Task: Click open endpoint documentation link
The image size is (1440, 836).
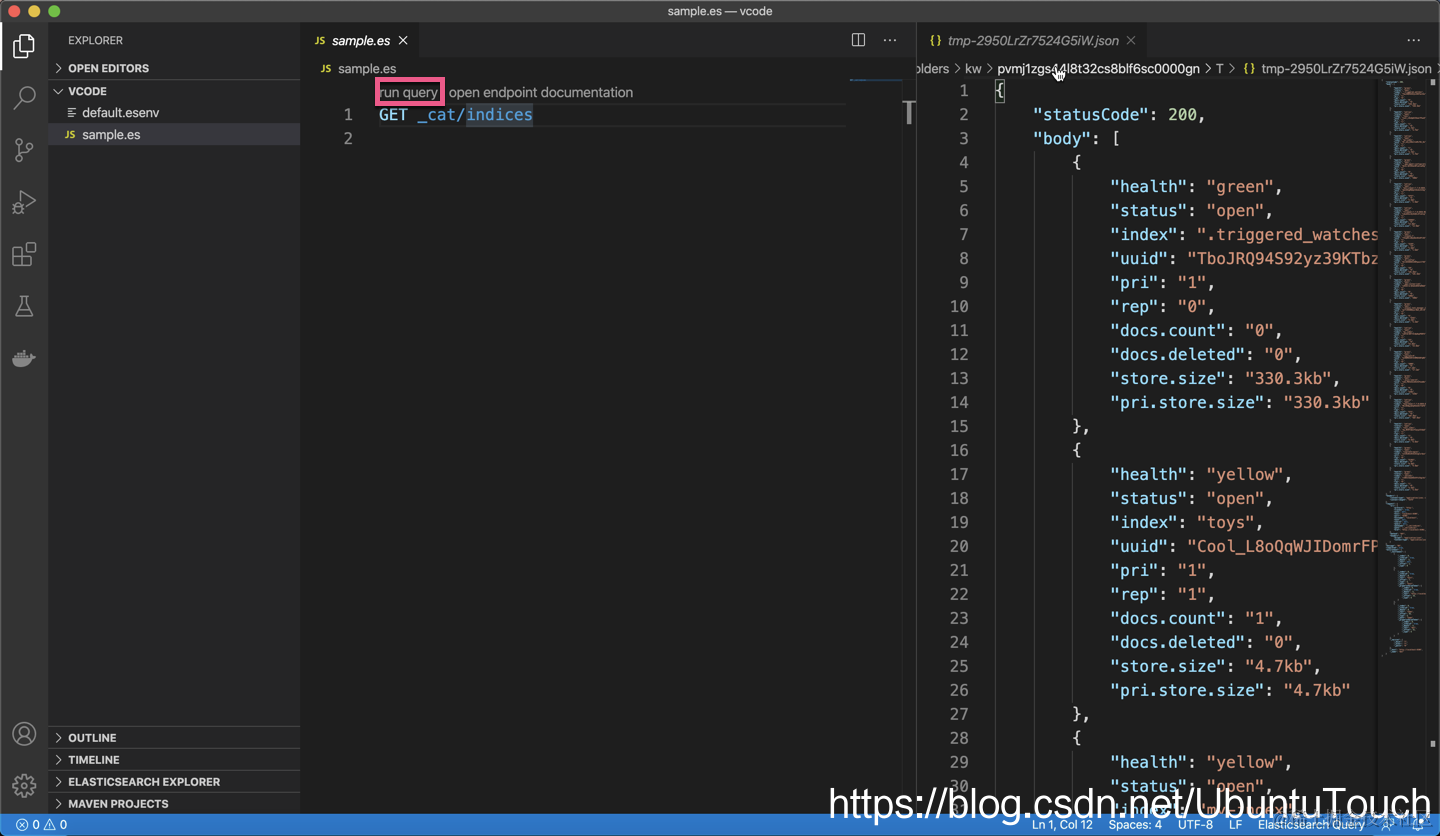Action: point(541,92)
